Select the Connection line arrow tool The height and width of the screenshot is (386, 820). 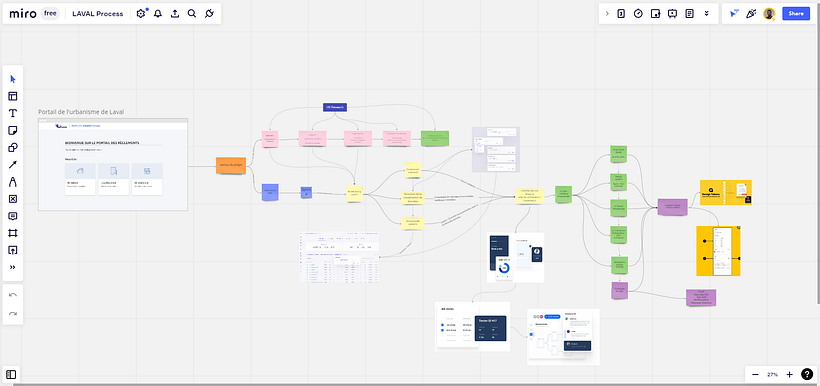(13, 165)
